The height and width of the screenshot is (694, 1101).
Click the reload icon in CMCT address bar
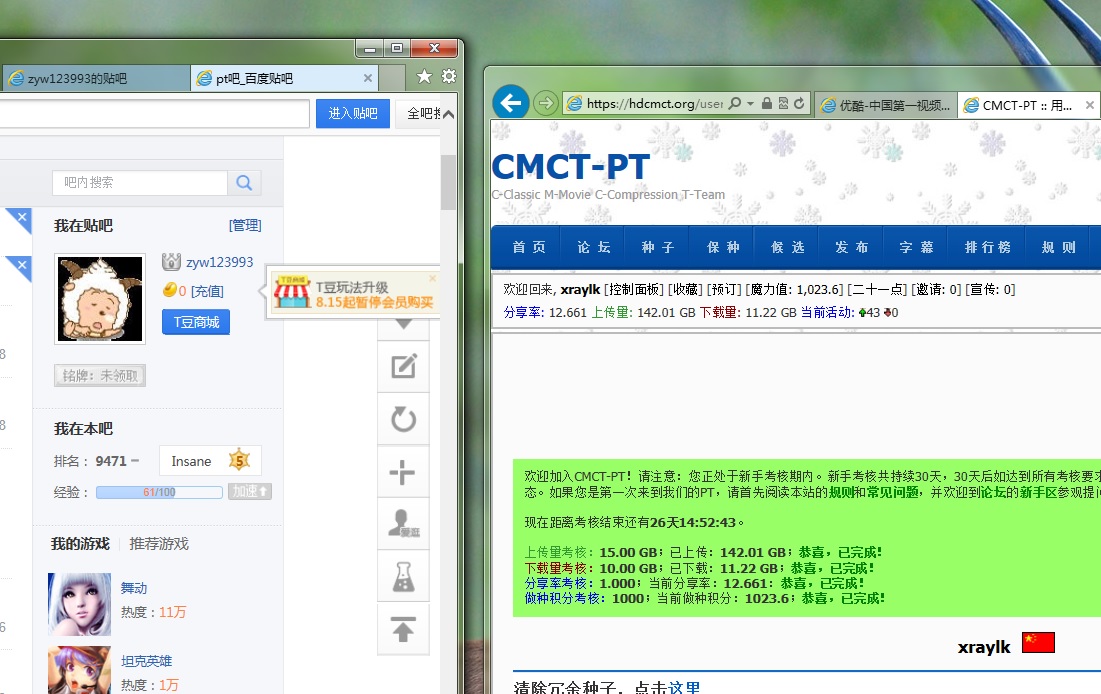(x=799, y=103)
